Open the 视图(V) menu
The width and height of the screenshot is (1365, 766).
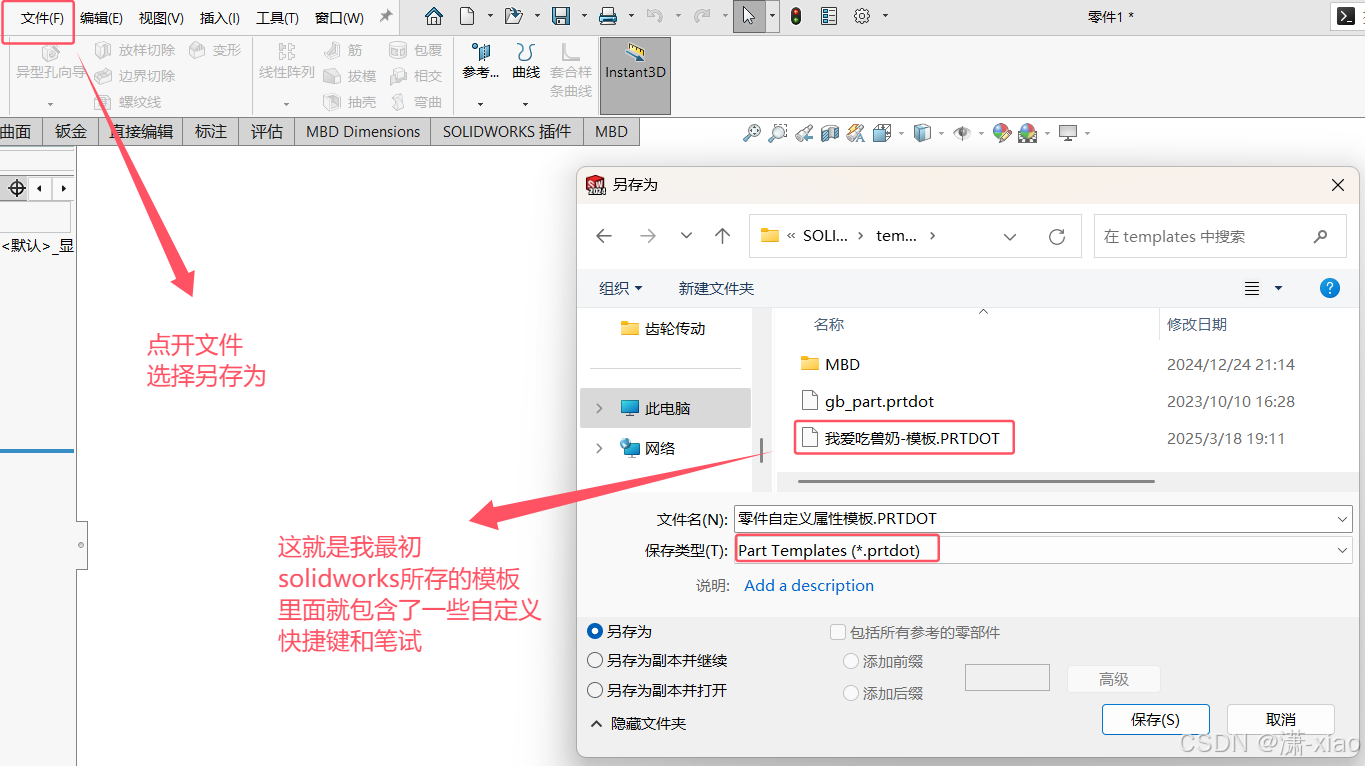(x=161, y=18)
